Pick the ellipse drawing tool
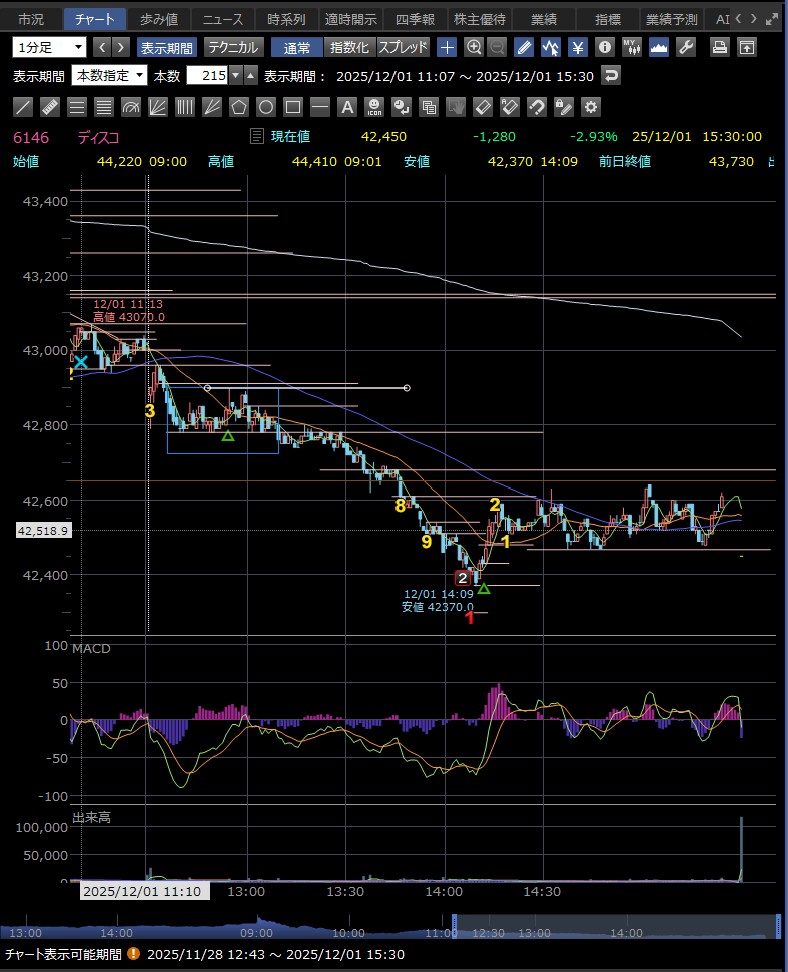Screen dimensions: 788x972 [266, 107]
